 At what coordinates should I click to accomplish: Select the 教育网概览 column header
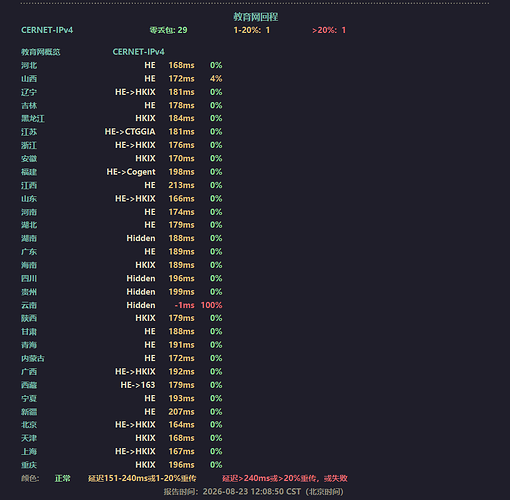coord(41,52)
